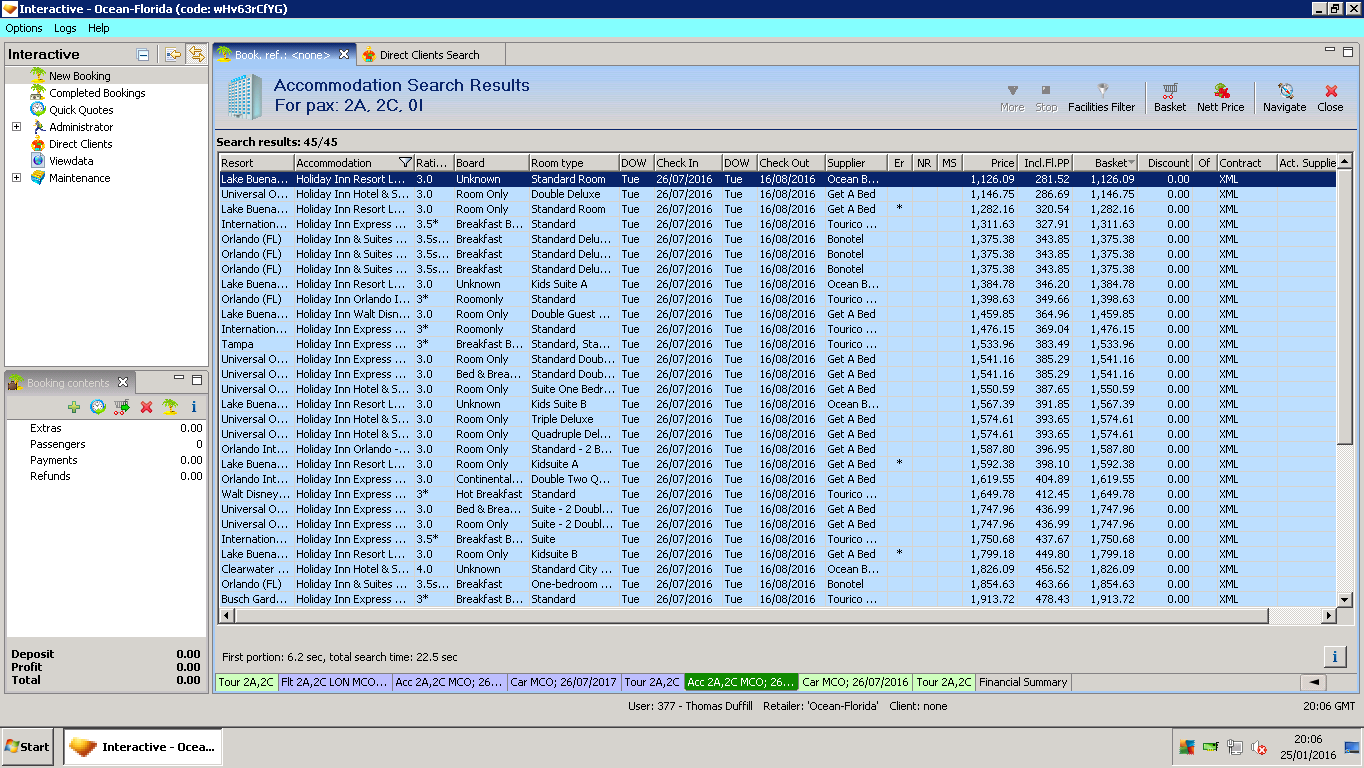
Task: Open Viewdata from the sidebar
Action: (71, 161)
